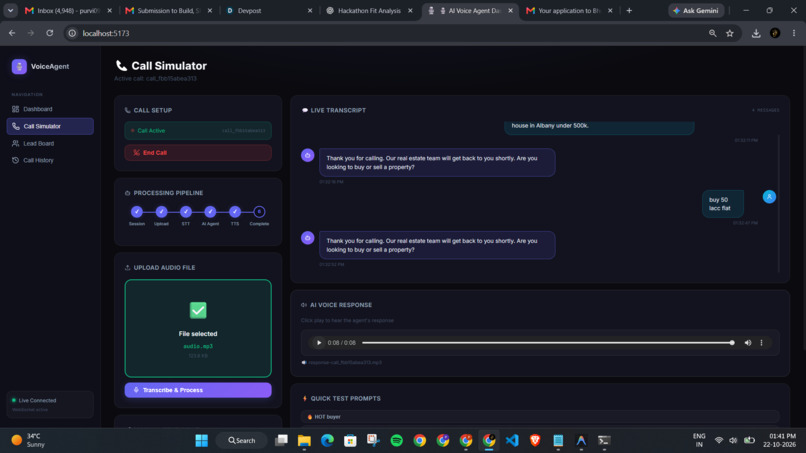Click the TTS pipeline step
The image size is (806, 453).
click(235, 212)
